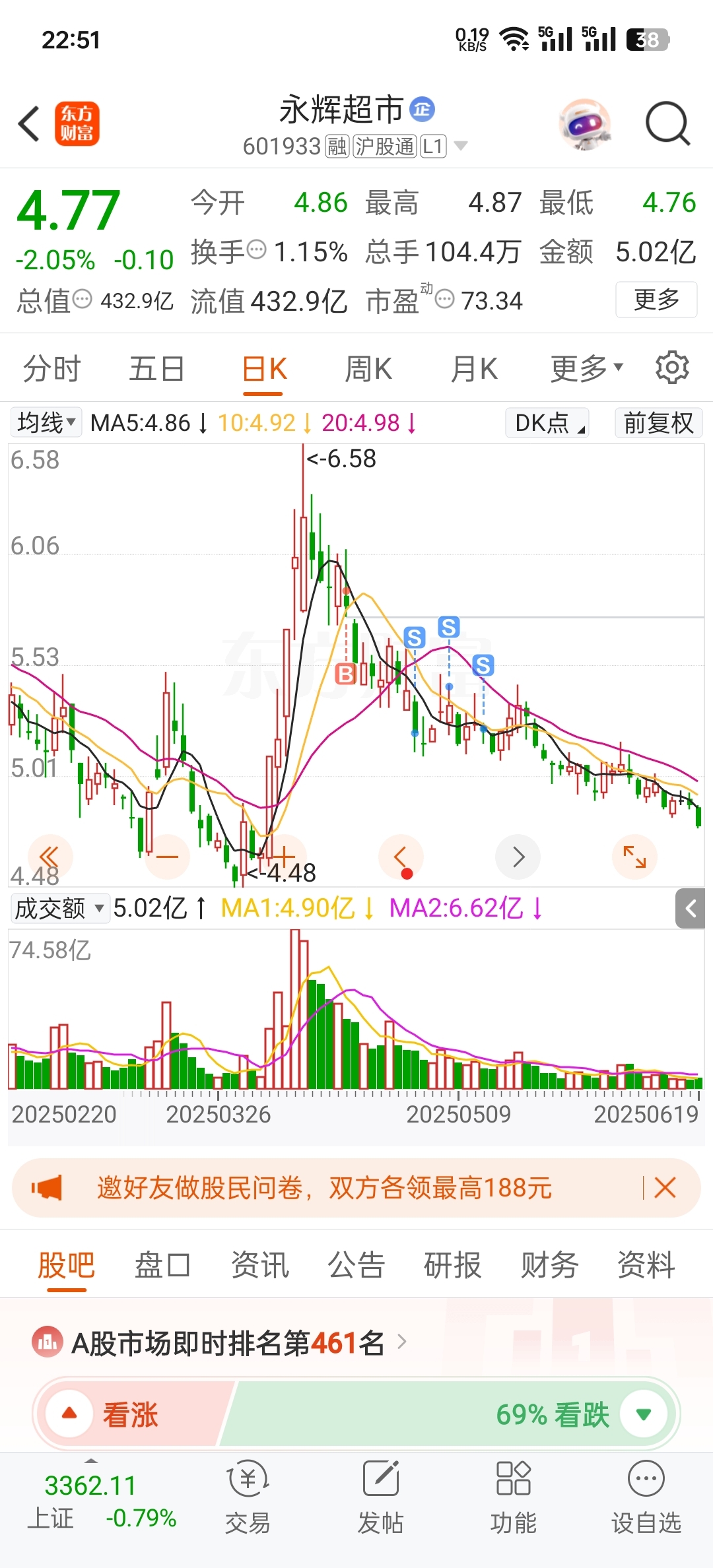Open 资料 tab
The width and height of the screenshot is (713, 1568).
click(x=646, y=1265)
